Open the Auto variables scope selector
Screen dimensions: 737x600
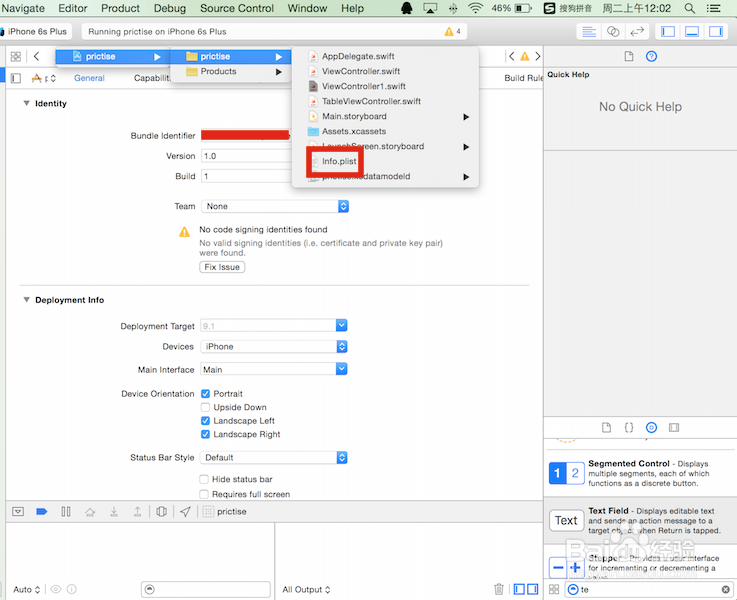coord(26,589)
